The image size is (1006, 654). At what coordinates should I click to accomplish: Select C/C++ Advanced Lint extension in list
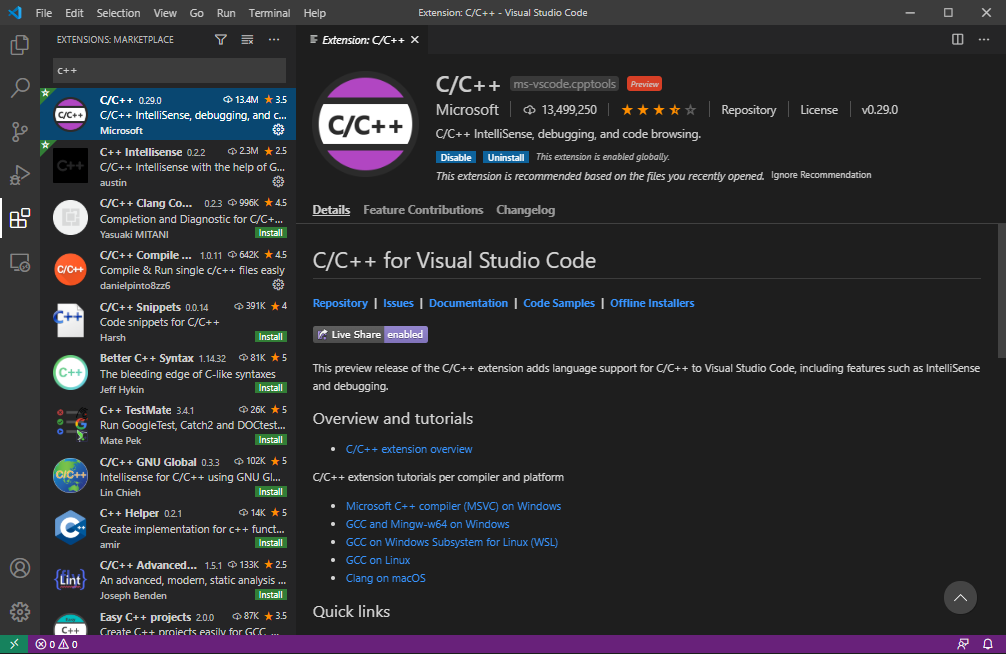point(168,580)
